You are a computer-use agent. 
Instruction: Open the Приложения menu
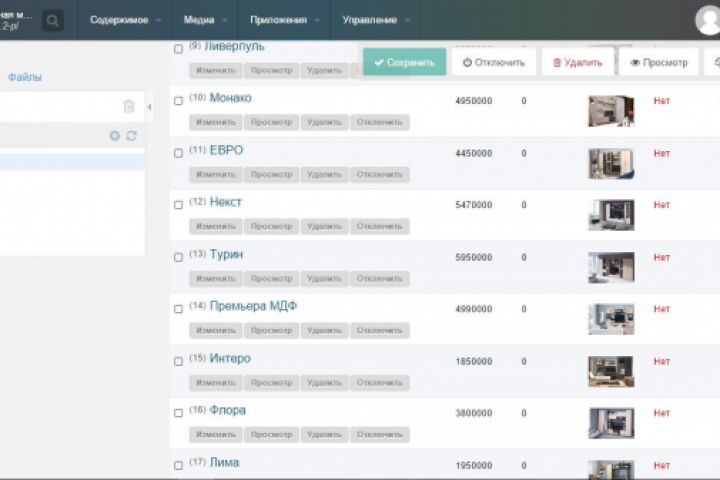[278, 20]
